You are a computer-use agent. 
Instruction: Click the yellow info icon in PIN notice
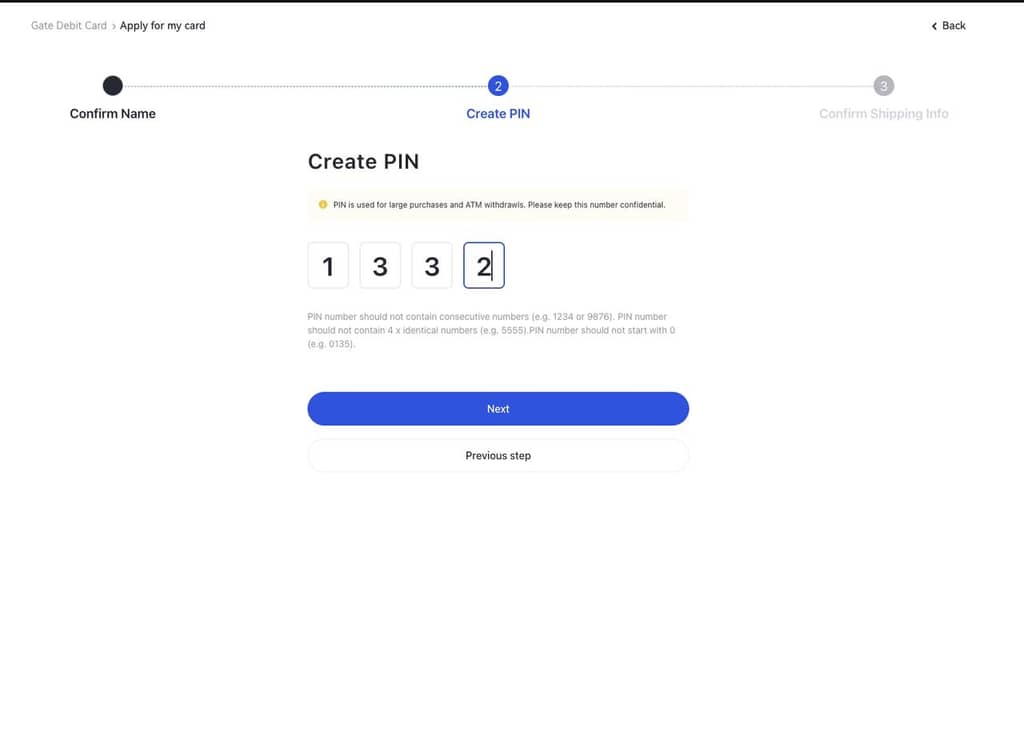[322, 205]
